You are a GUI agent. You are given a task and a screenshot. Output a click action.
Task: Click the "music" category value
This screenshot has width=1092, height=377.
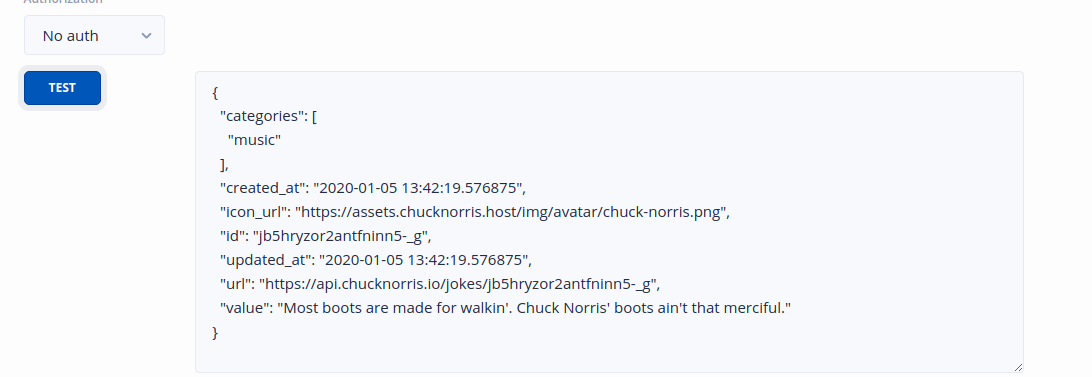point(254,140)
